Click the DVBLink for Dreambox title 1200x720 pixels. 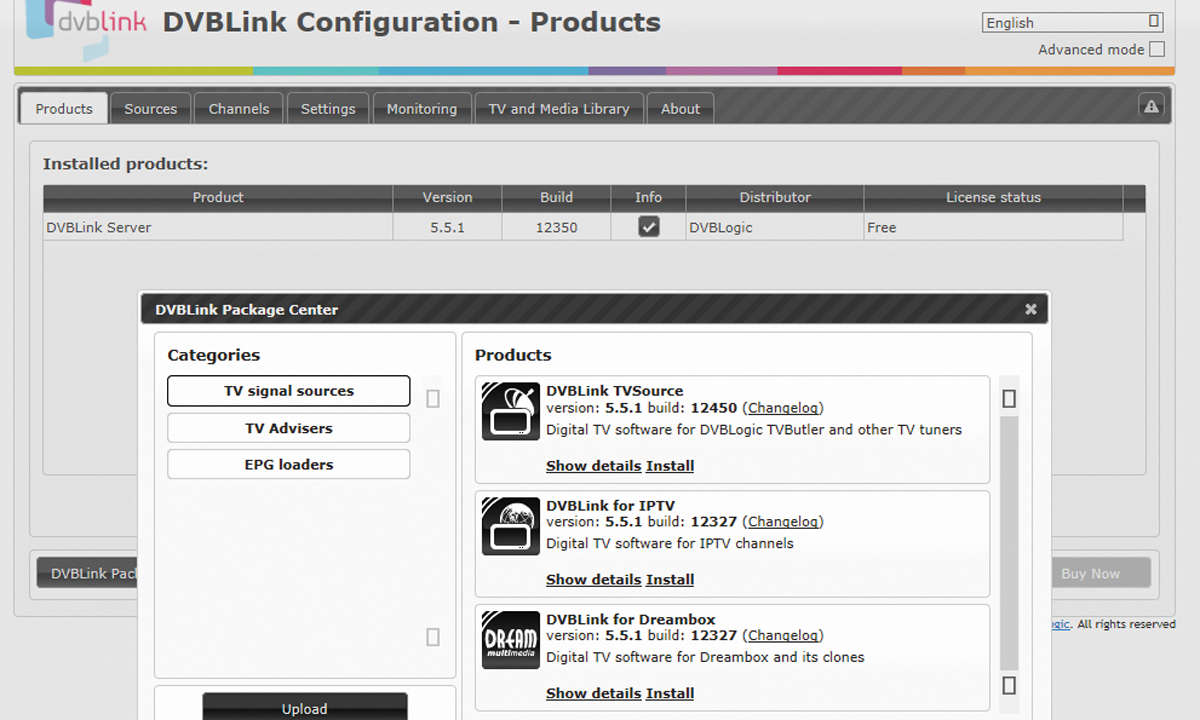click(631, 619)
